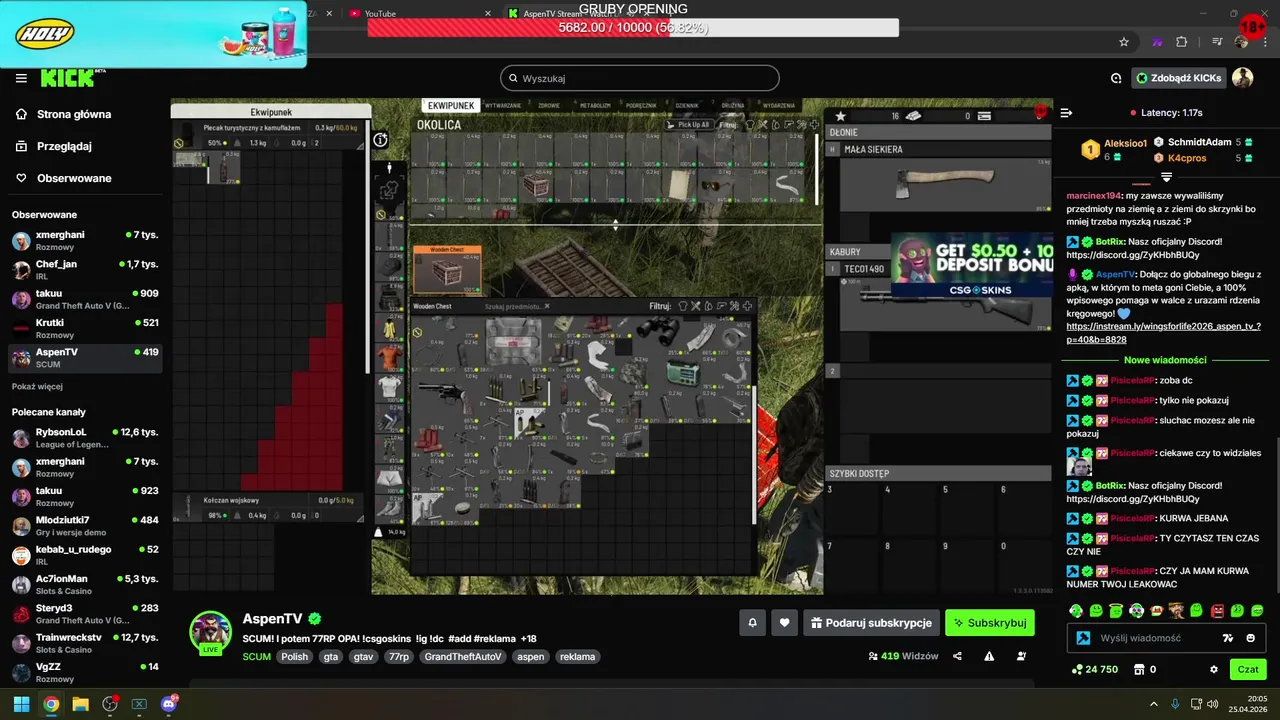
Task: Click the 7TV extension icon in browser toolbar
Action: tap(1156, 42)
